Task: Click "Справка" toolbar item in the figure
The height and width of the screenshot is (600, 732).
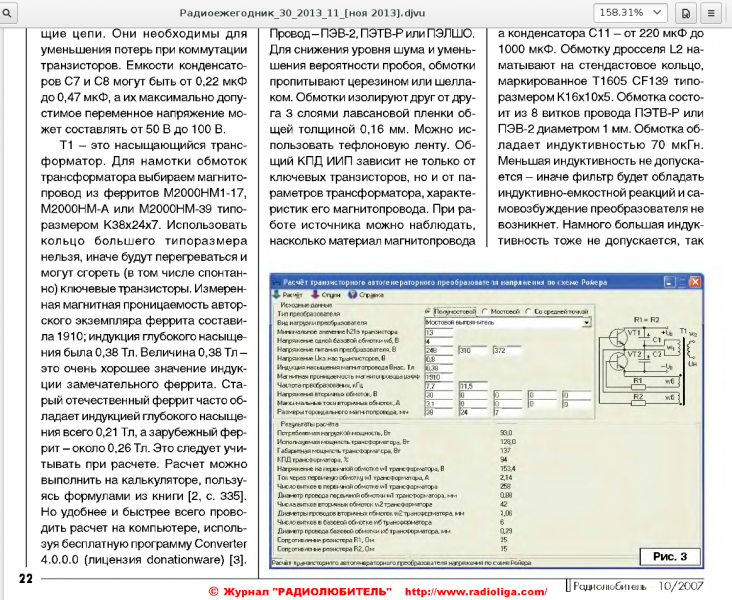Action: click(366, 295)
